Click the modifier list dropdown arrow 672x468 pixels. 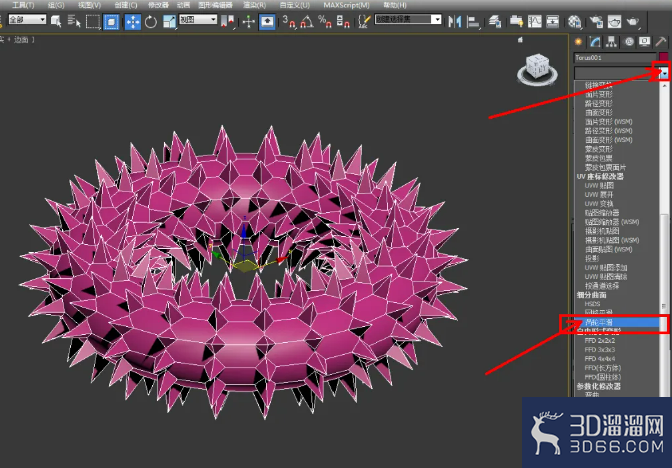coord(663,73)
